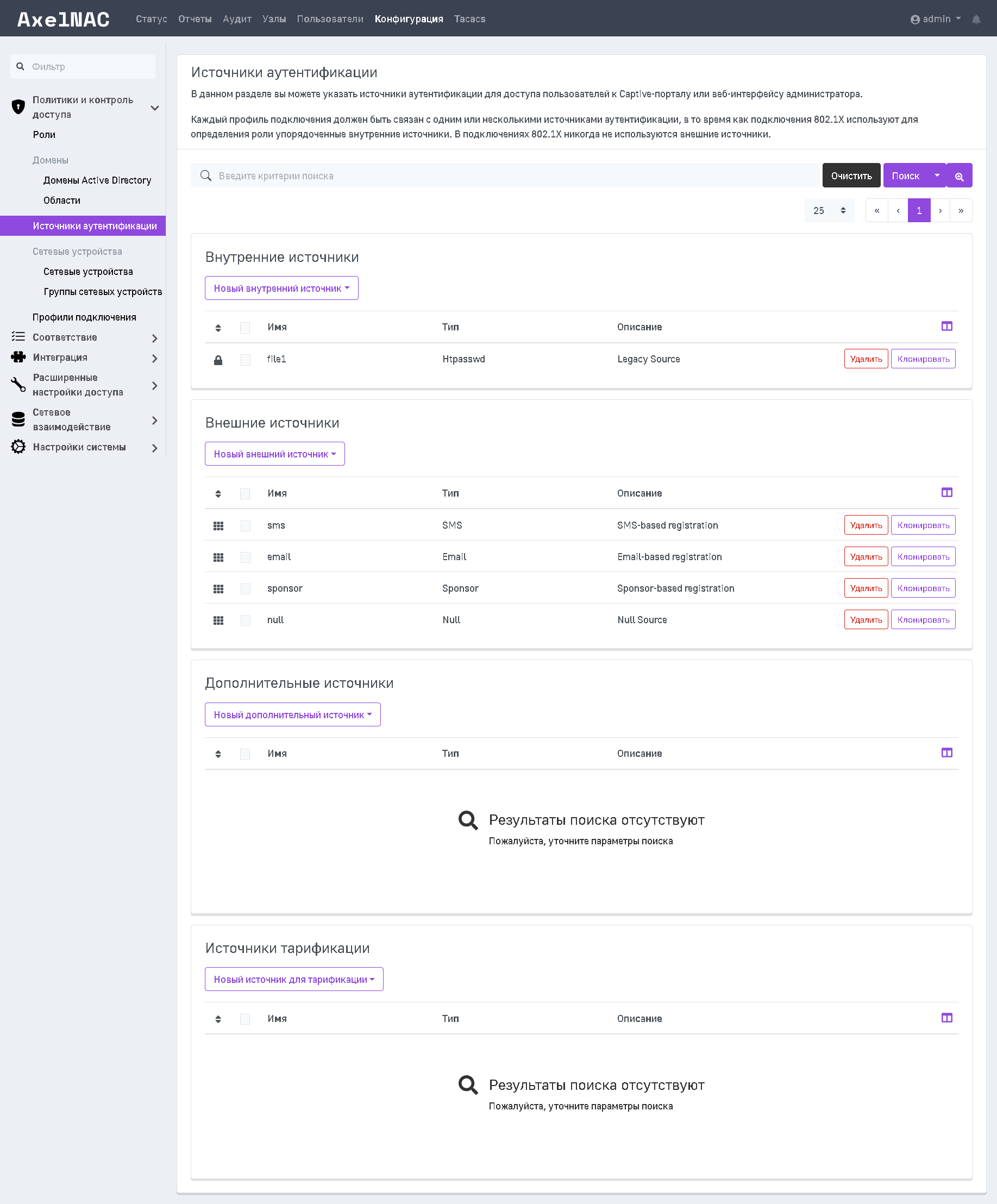The width and height of the screenshot is (997, 1204).
Task: Go to the Tacacs top menu item
Action: coord(469,19)
